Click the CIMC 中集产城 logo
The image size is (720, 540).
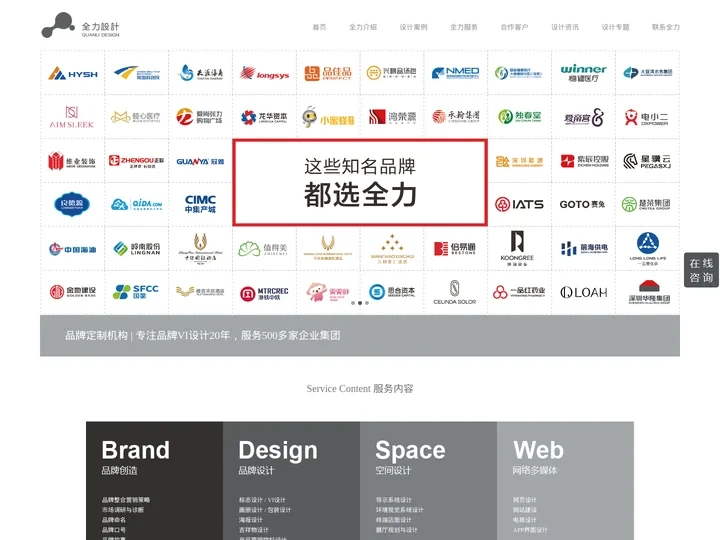[x=200, y=204]
